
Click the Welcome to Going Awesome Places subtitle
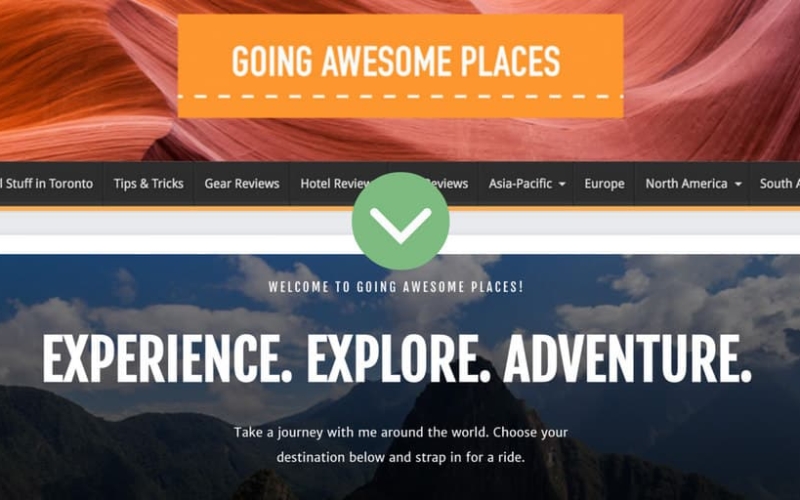click(x=396, y=287)
